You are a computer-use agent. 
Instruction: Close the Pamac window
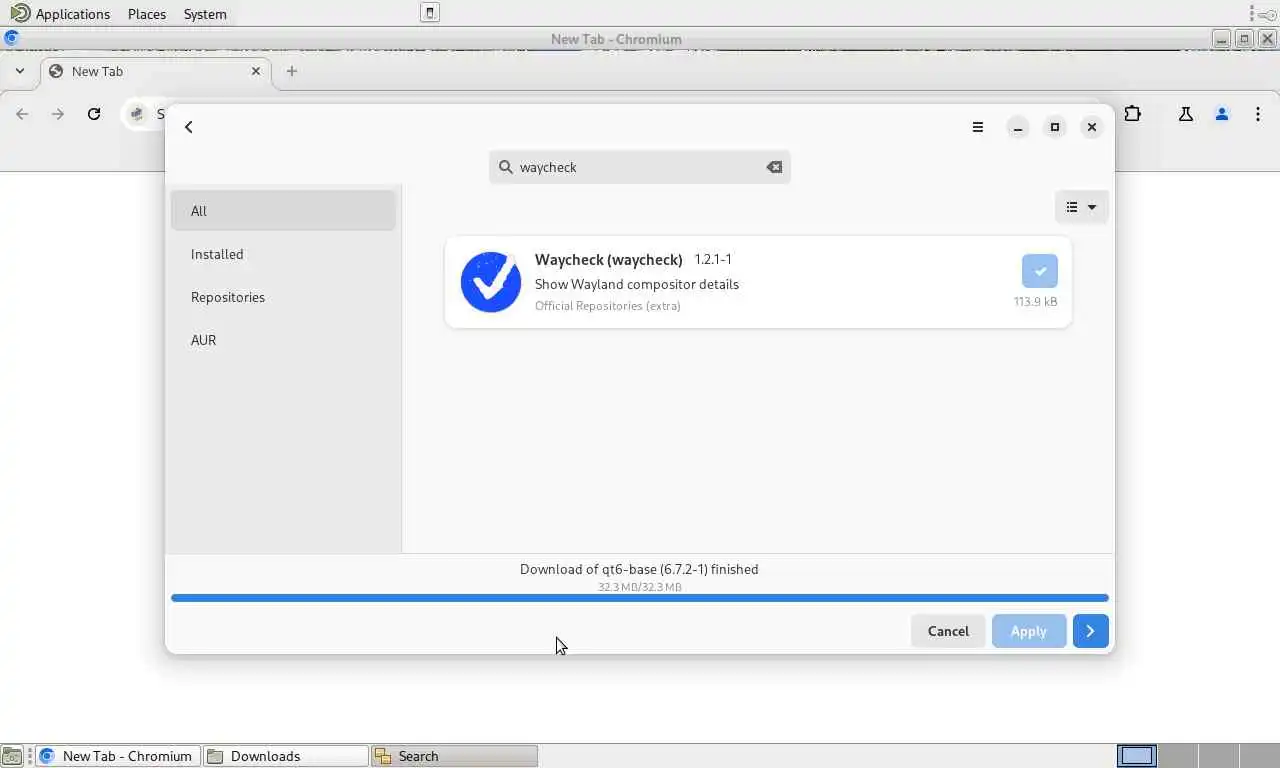[1091, 127]
